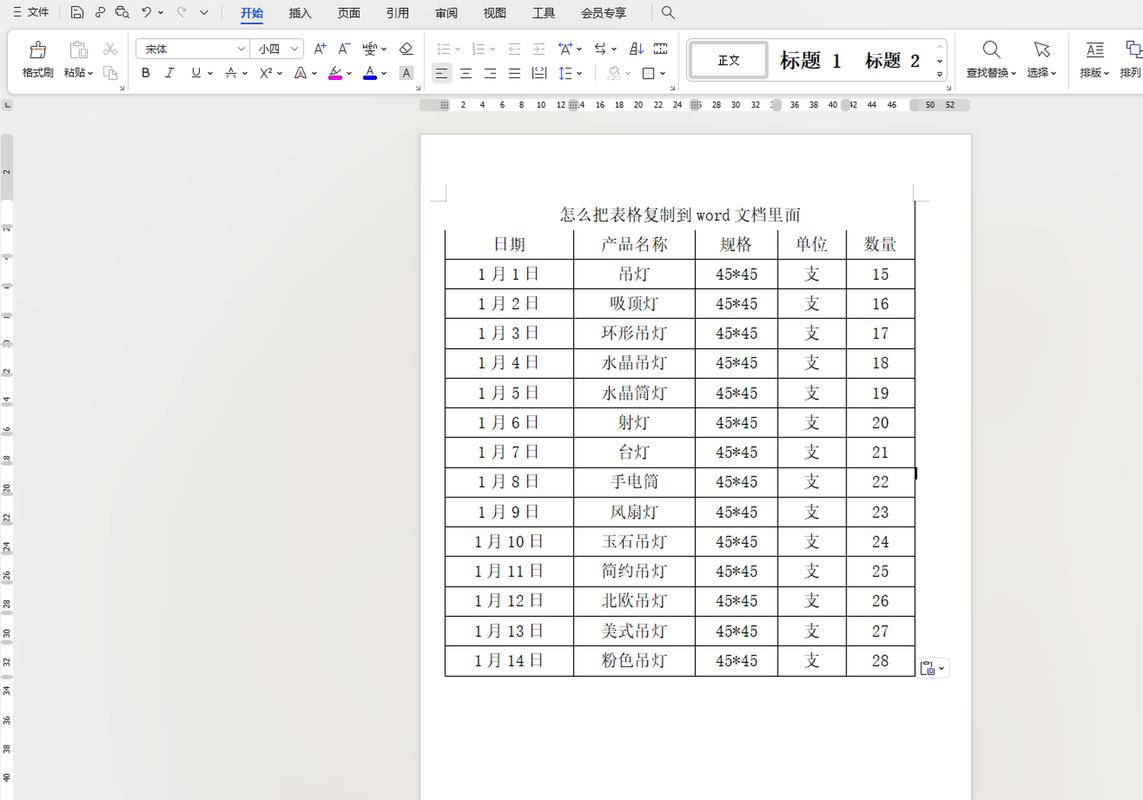The height and width of the screenshot is (800, 1143).
Task: Click the table cell '1月10日'
Action: pyautogui.click(x=509, y=542)
